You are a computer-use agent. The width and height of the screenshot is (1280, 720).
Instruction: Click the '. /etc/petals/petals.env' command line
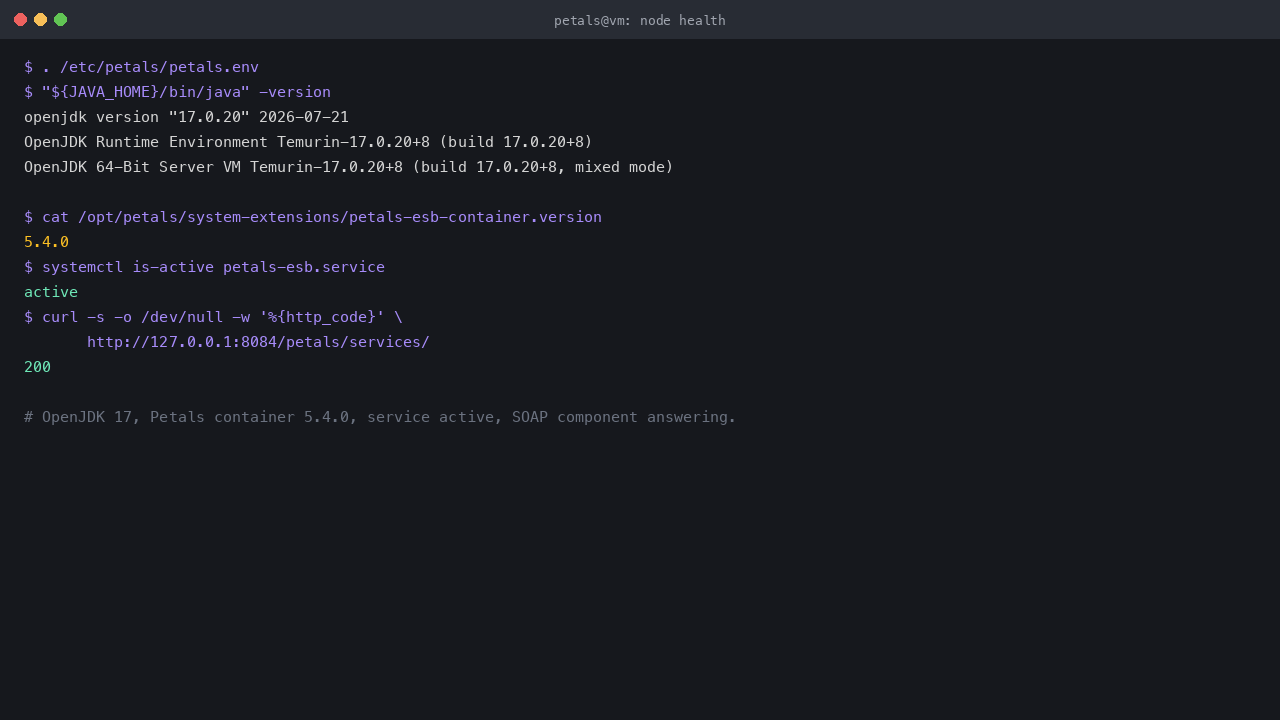click(x=141, y=67)
